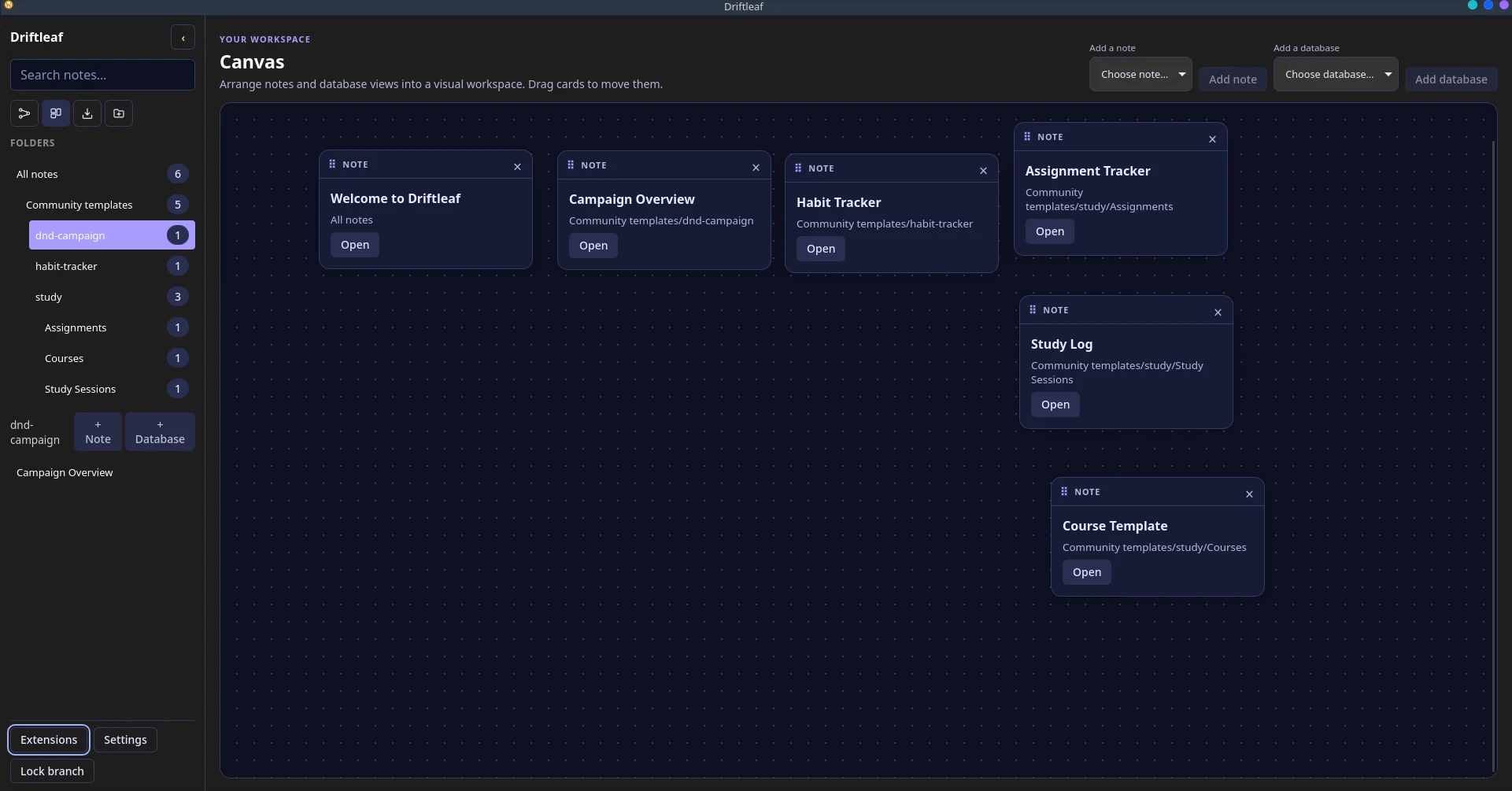Open the Courses subfolder
This screenshot has width=1512, height=791.
point(116,358)
